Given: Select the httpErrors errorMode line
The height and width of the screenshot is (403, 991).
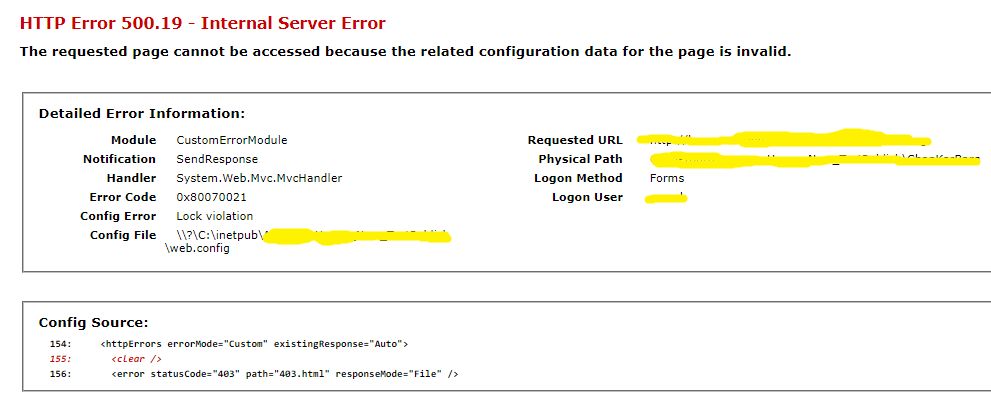Looking at the screenshot, I should coord(255,344).
